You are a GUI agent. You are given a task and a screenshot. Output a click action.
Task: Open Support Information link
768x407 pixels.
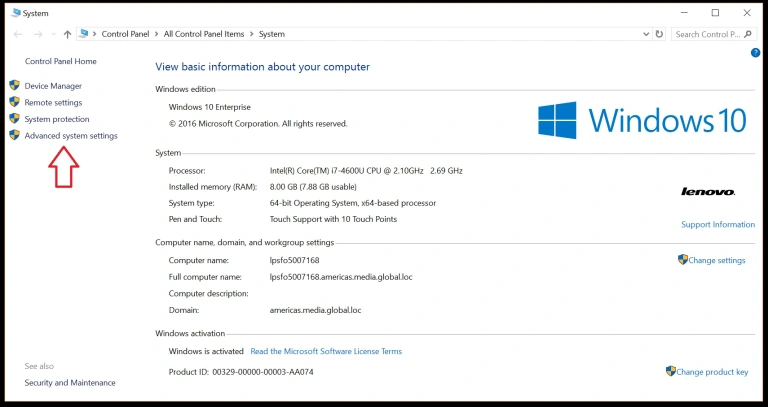click(x=717, y=224)
